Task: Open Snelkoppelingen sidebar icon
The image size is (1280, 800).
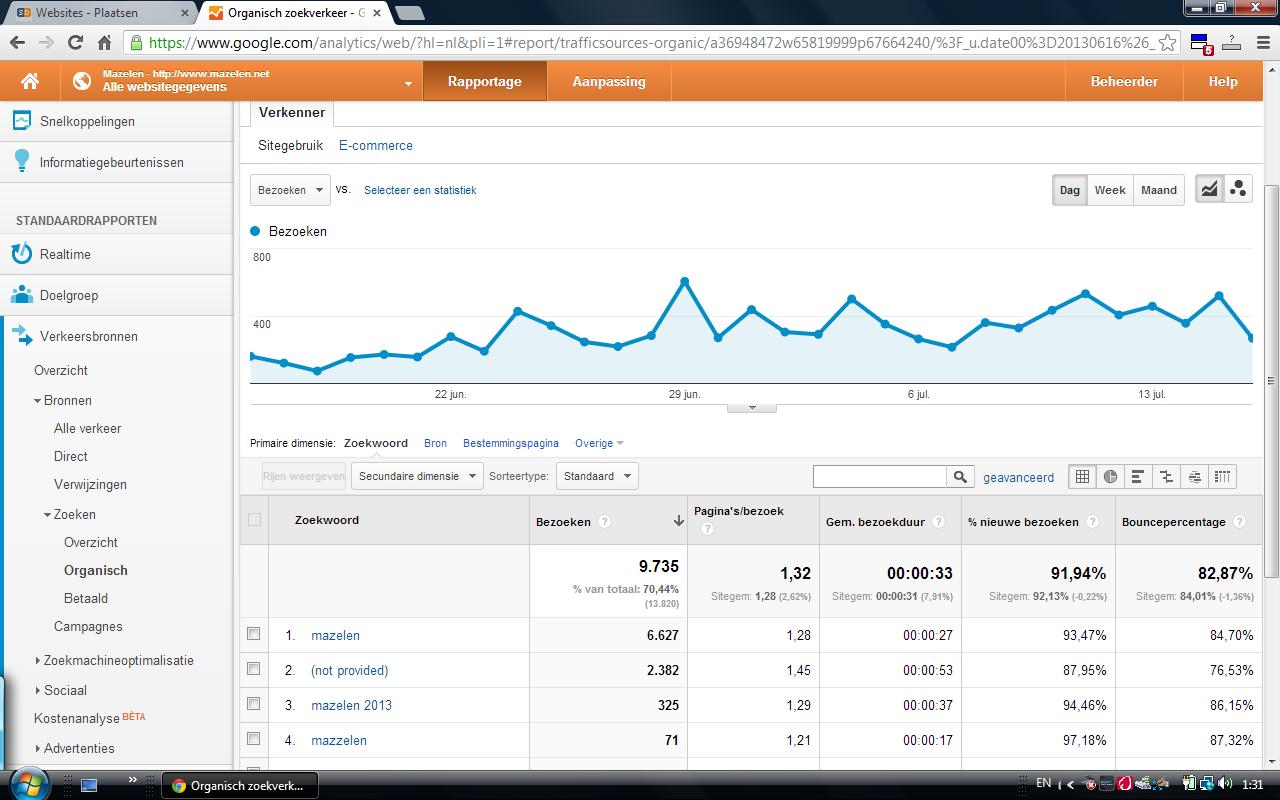Action: point(21,121)
